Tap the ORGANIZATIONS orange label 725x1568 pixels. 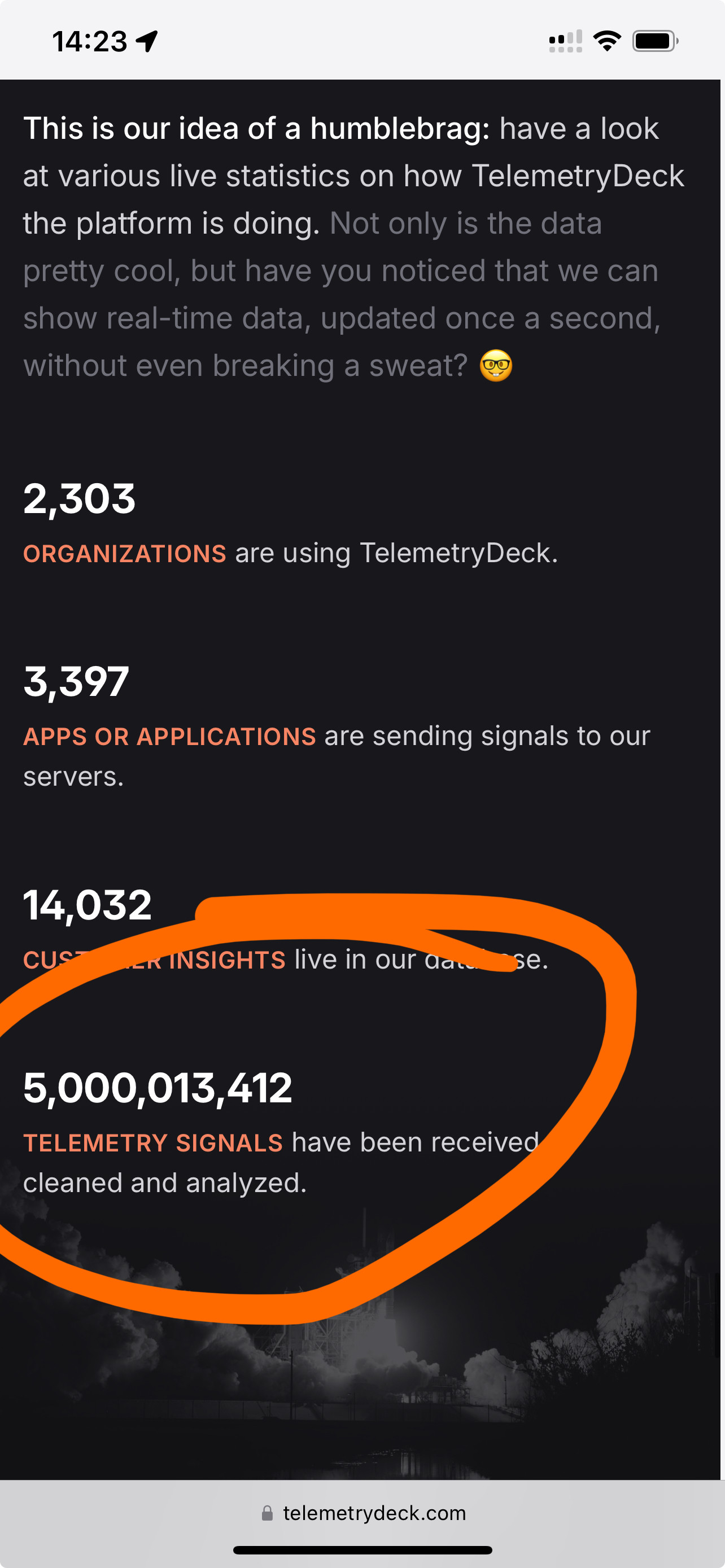pyautogui.click(x=125, y=554)
